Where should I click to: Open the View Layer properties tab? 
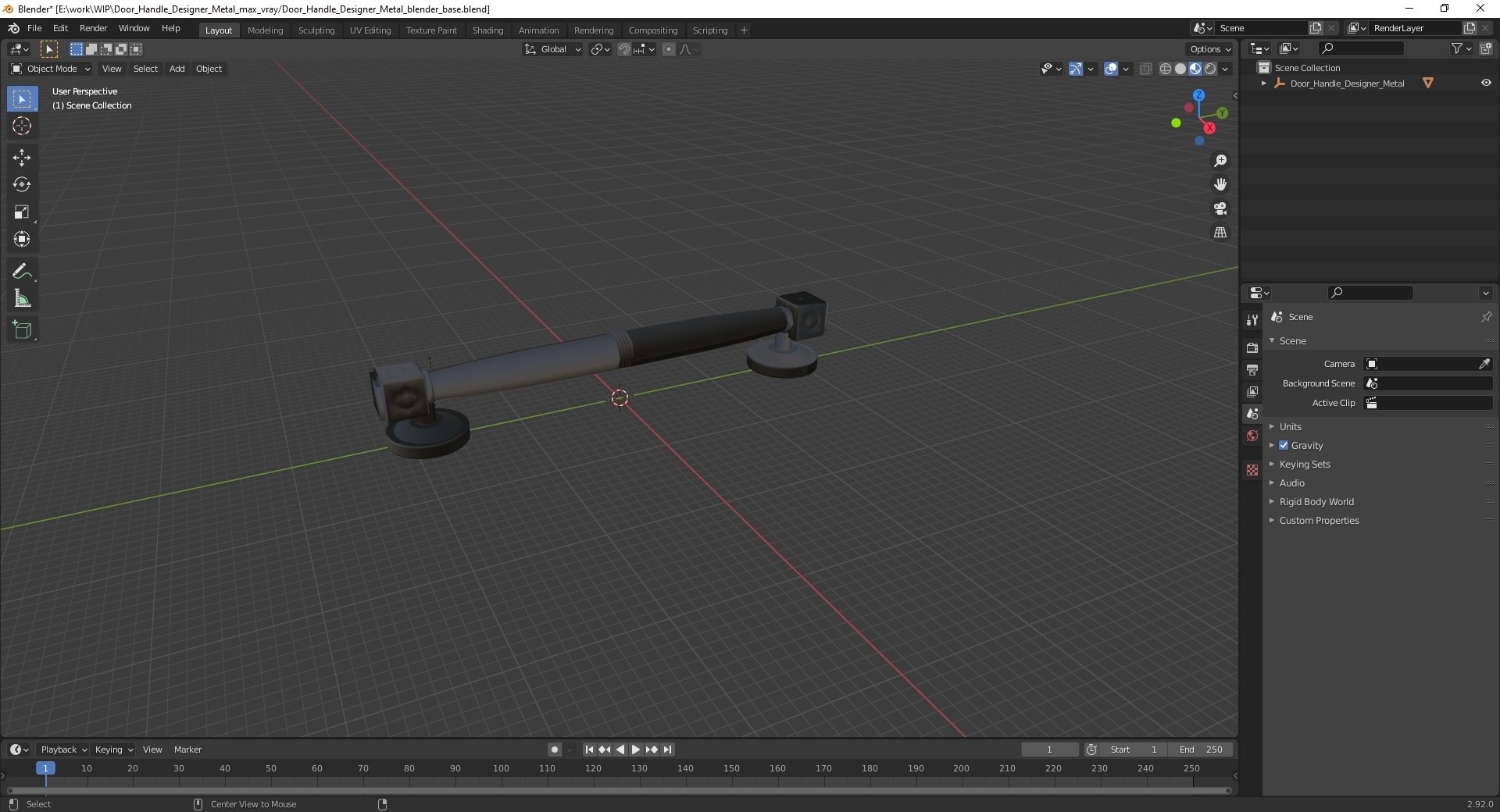click(1252, 391)
